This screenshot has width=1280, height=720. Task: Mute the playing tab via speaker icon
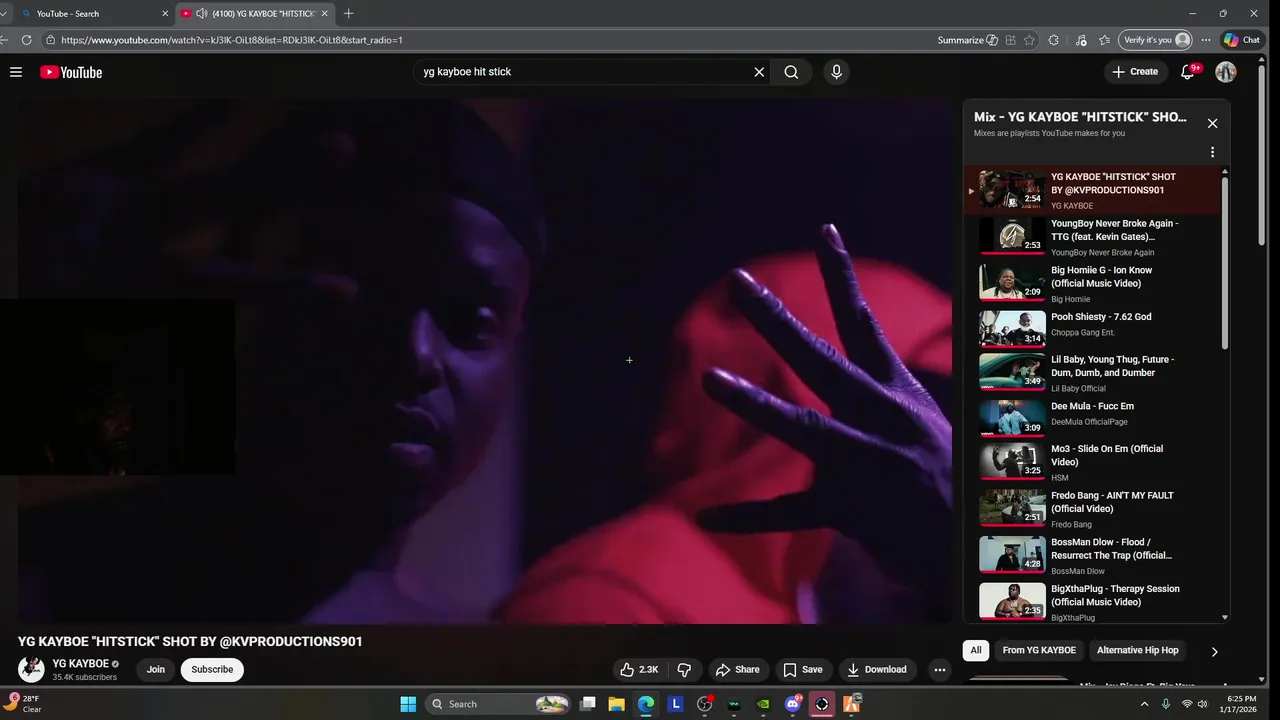201,14
